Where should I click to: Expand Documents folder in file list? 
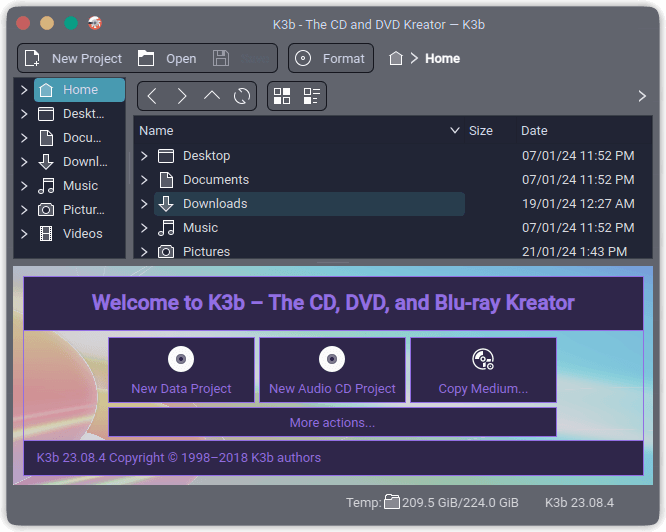click(144, 180)
